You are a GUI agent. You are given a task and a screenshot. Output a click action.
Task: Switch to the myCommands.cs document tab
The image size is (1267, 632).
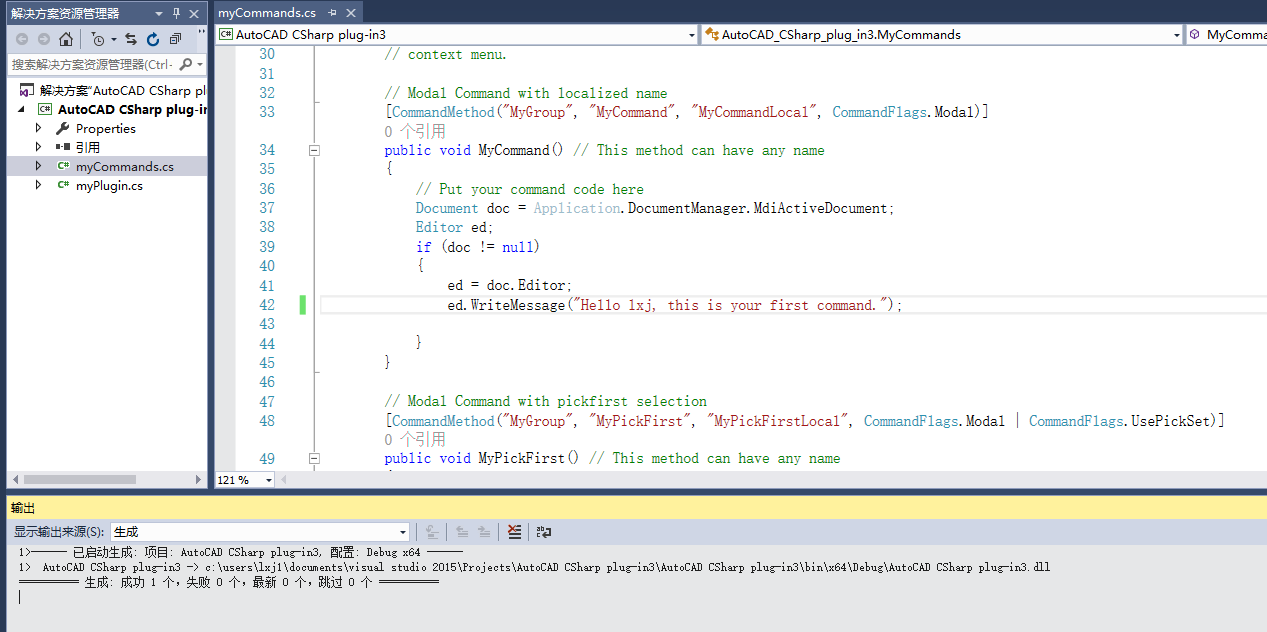pyautogui.click(x=267, y=13)
